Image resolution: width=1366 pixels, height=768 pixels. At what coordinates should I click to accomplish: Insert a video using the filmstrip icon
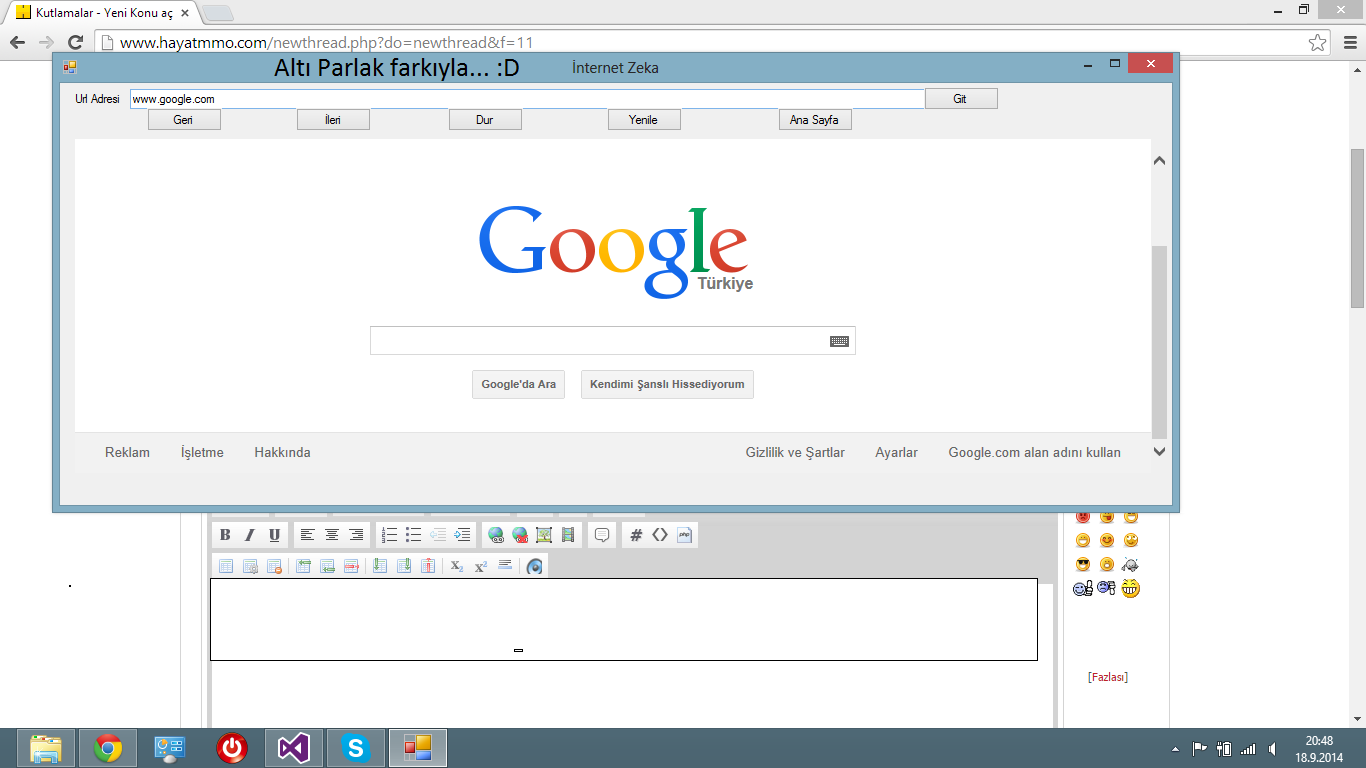pyautogui.click(x=568, y=535)
